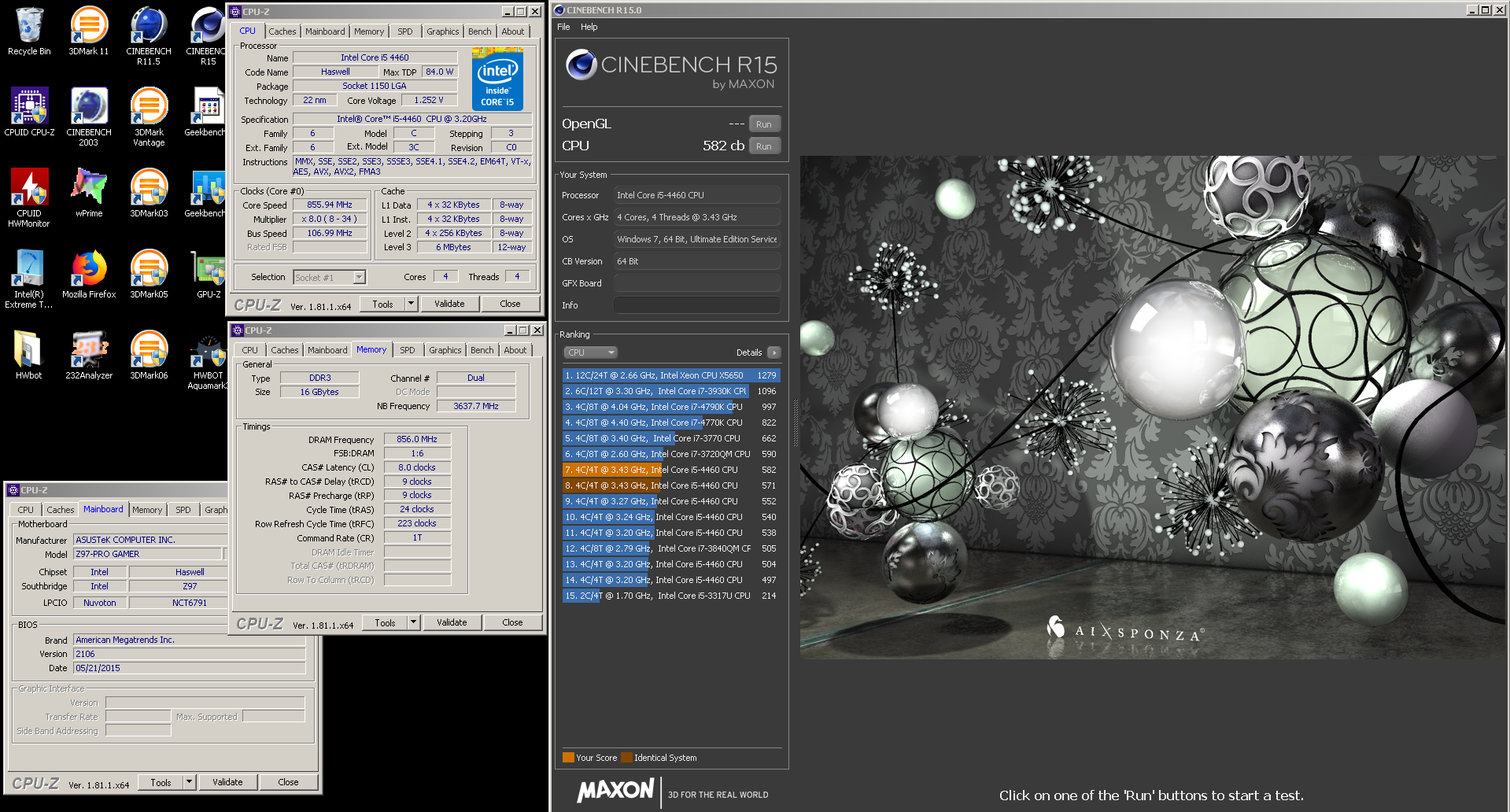Select ranking row 8 i5-4460 score 571
Viewport: 1510px width, 812px height.
(670, 485)
